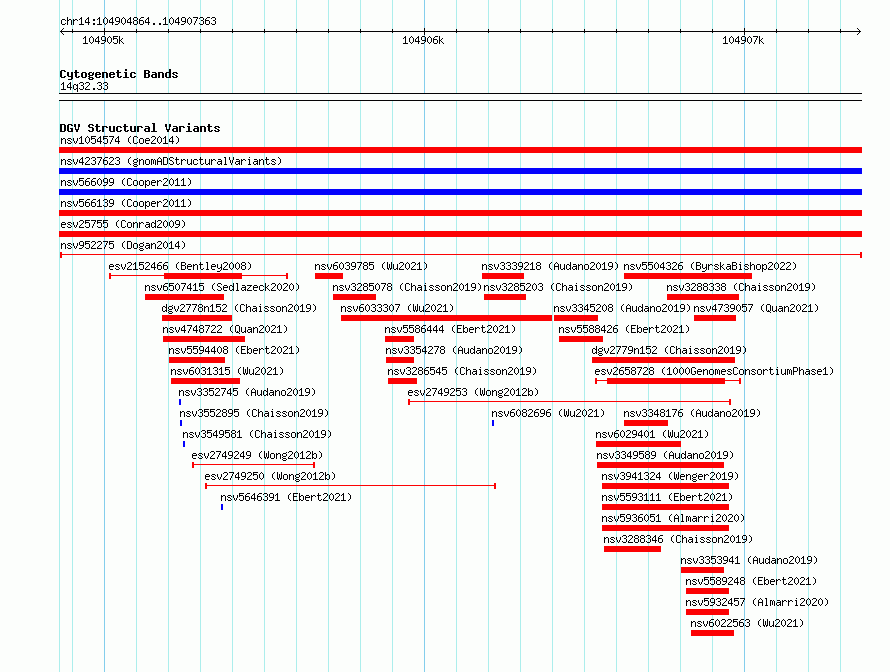This screenshot has height=672, width=890.
Task: Click the blue tick under nsv6082696 (Wu2021)
Action: click(x=493, y=423)
